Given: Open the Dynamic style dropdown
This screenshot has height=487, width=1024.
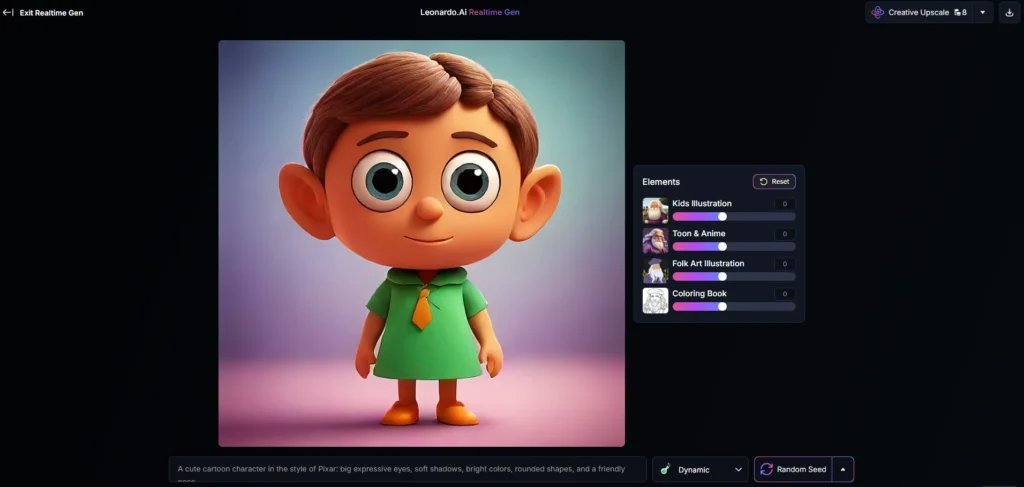Looking at the screenshot, I should tap(700, 469).
